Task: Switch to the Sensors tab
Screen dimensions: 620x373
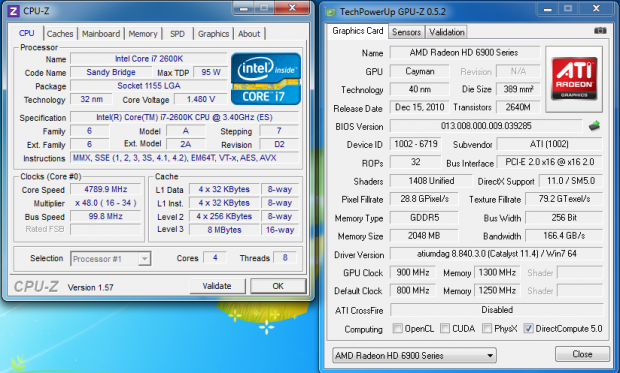Action: 406,32
